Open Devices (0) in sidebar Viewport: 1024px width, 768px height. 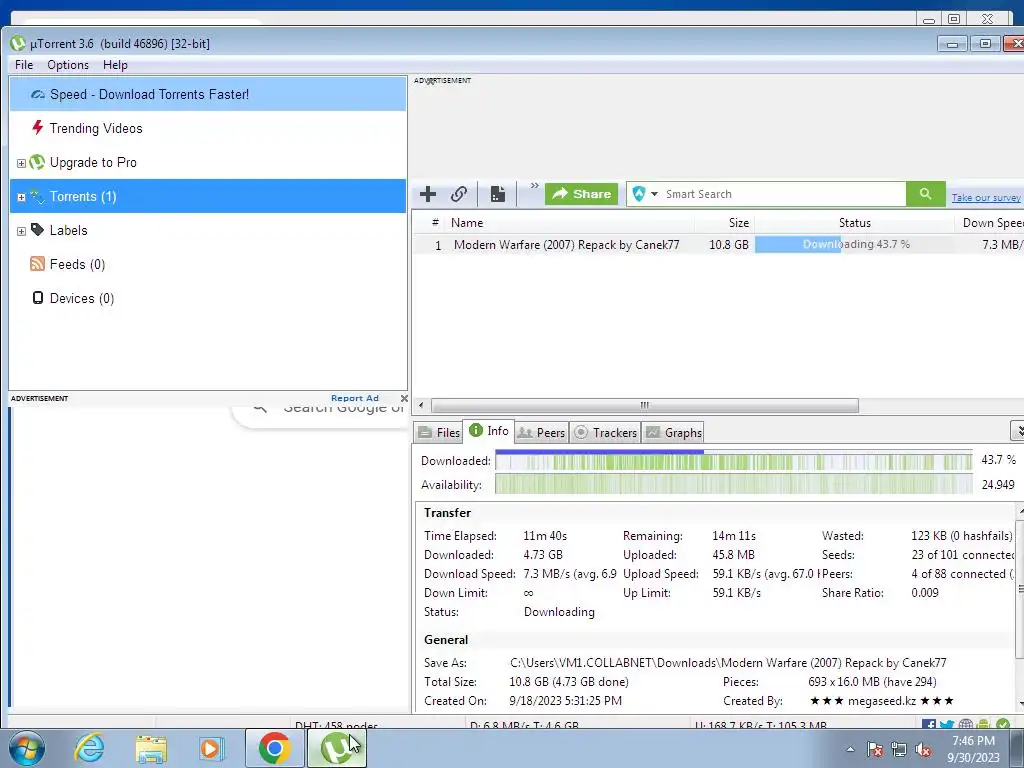pyautogui.click(x=82, y=298)
